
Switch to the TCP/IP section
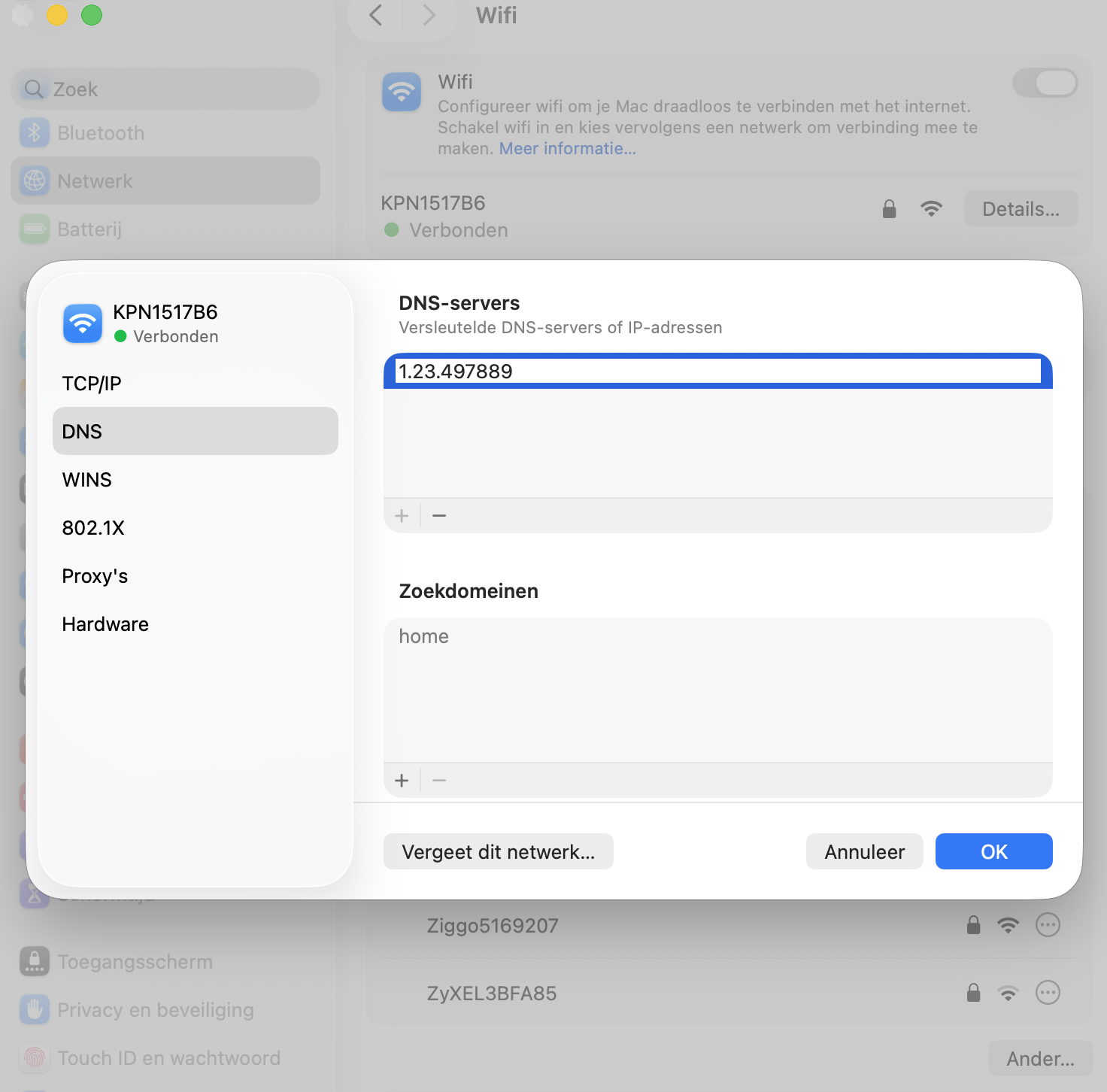click(91, 383)
